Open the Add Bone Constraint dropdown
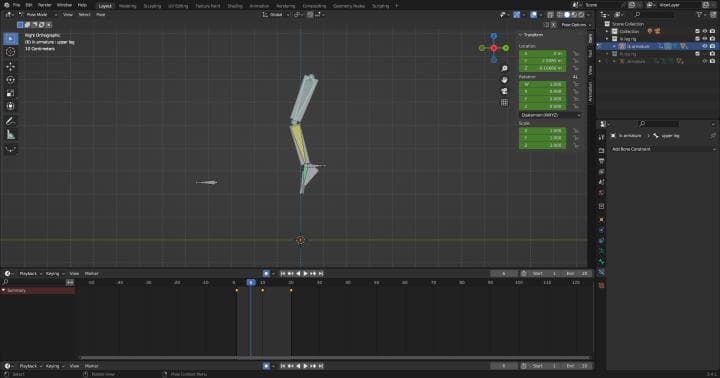 pyautogui.click(x=663, y=149)
